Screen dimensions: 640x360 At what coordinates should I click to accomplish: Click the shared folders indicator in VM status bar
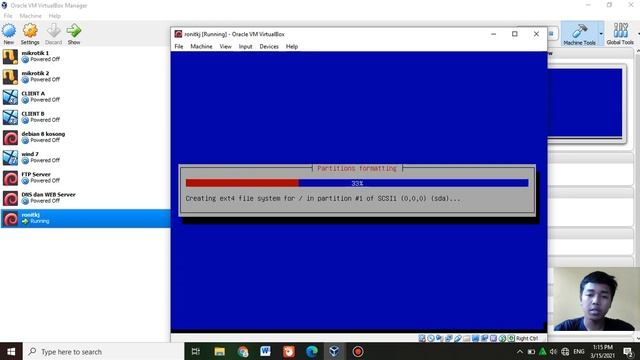pyautogui.click(x=467, y=338)
